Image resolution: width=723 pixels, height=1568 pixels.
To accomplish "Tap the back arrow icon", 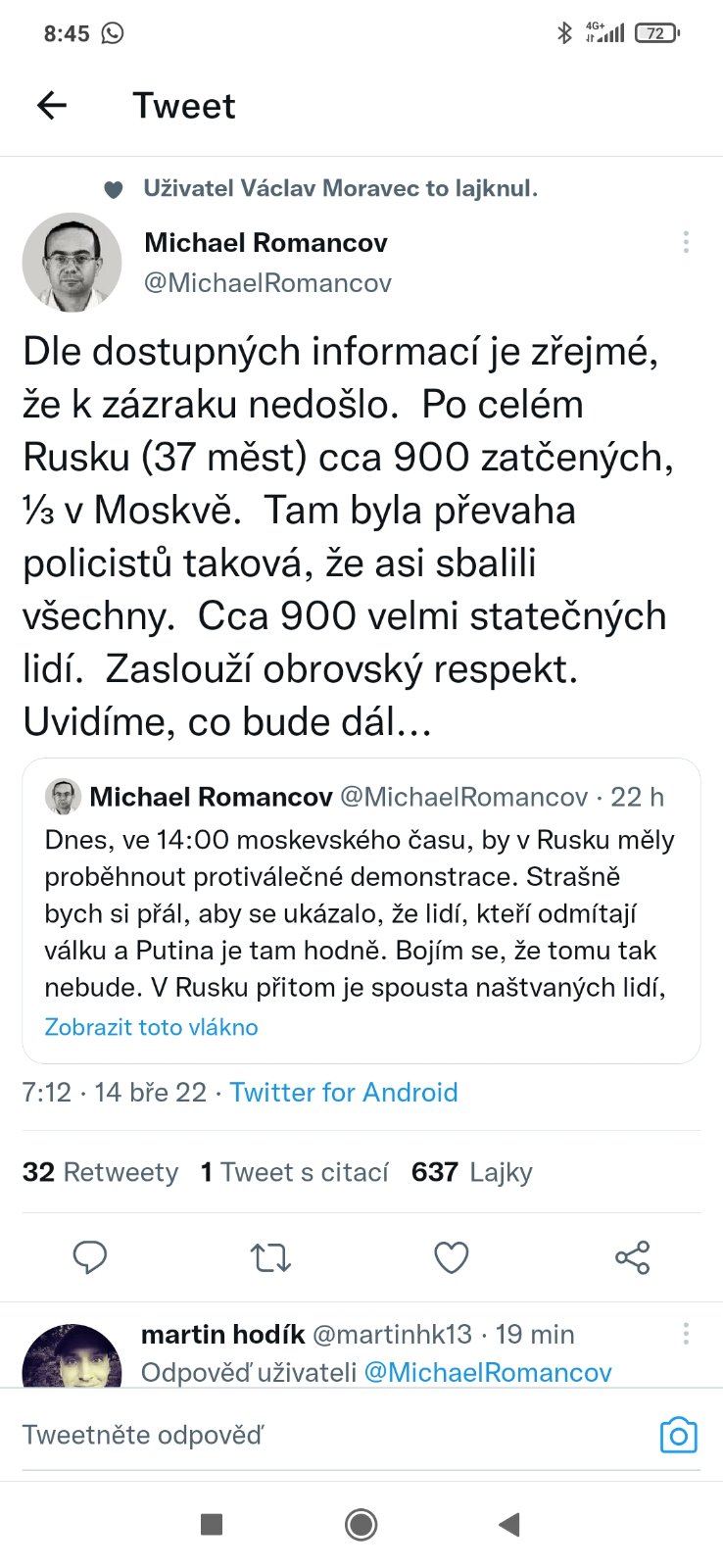I will [x=52, y=105].
